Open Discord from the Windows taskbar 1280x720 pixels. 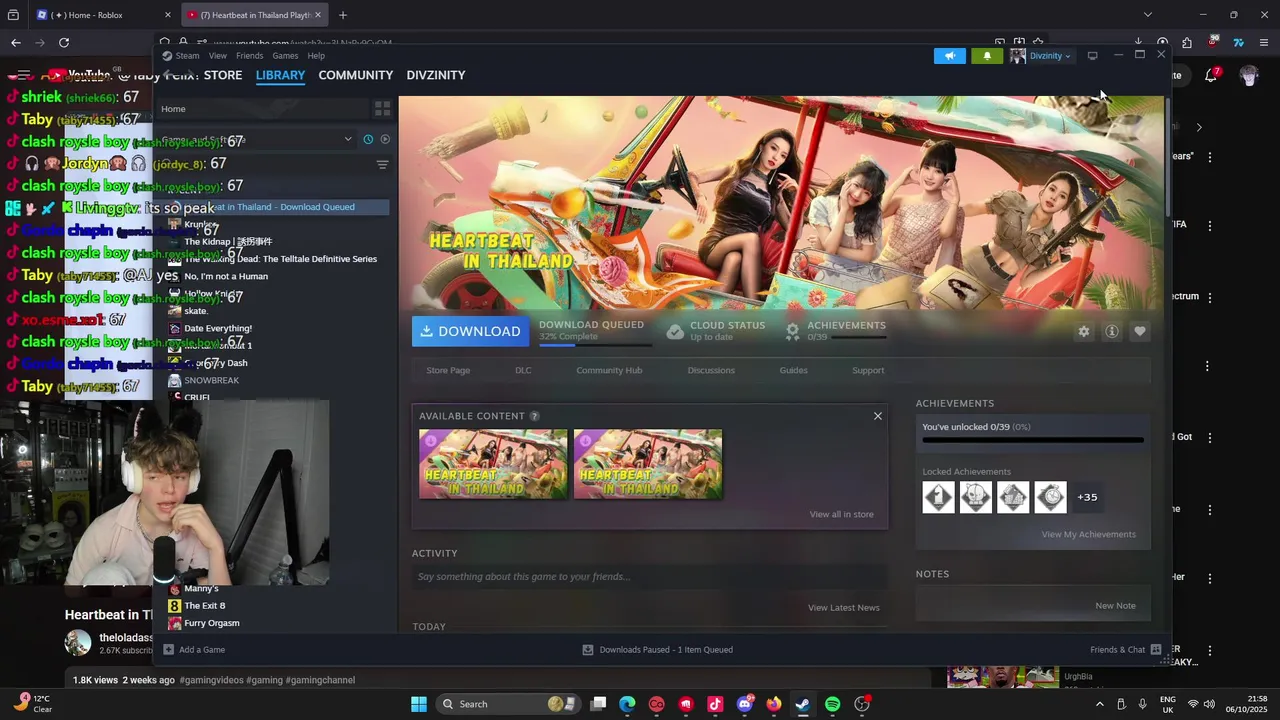745,704
